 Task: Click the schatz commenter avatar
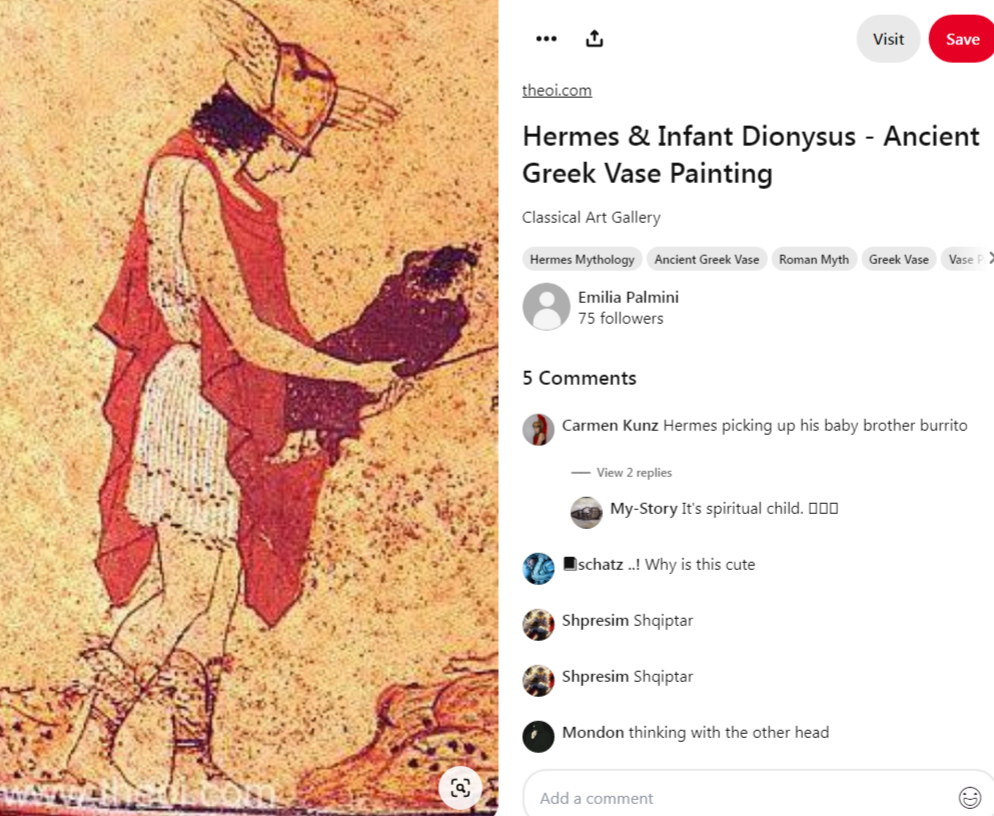coord(538,568)
